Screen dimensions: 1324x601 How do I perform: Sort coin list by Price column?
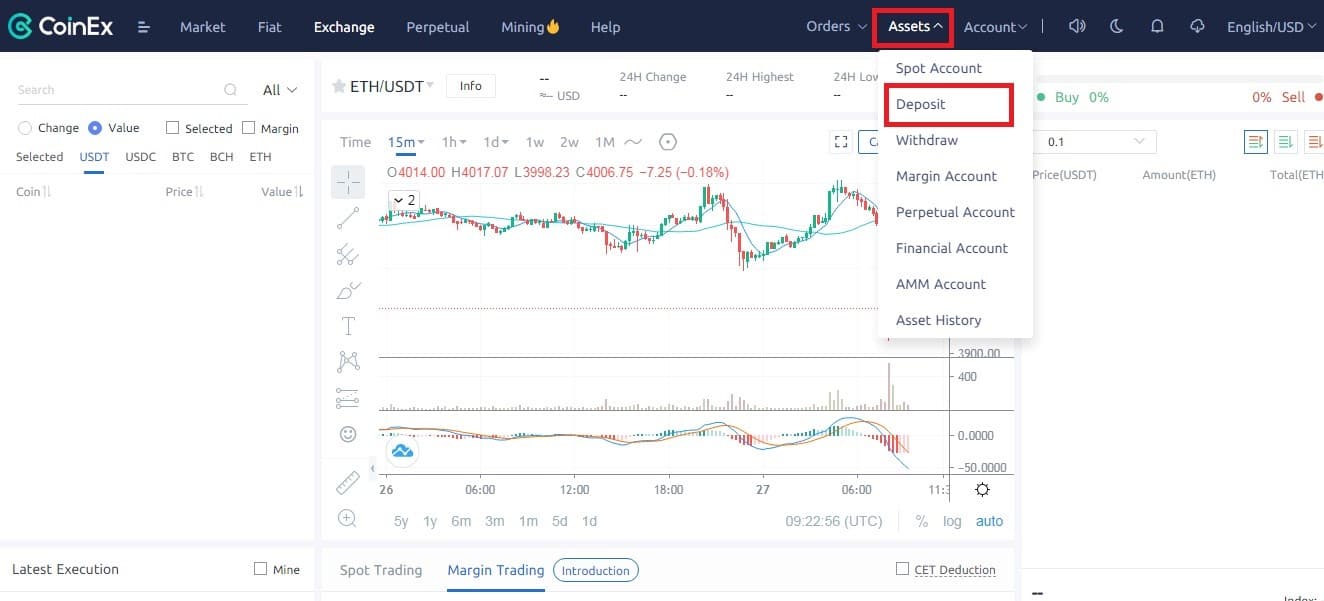pos(184,192)
